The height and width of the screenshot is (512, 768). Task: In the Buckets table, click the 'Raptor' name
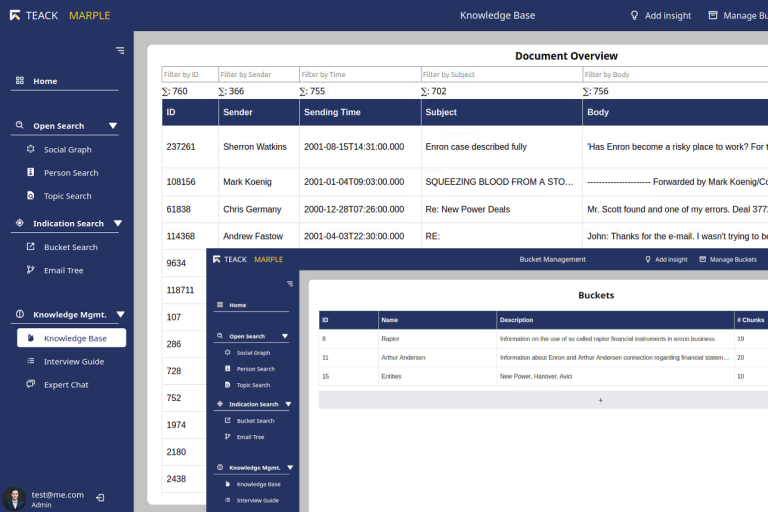(390, 339)
